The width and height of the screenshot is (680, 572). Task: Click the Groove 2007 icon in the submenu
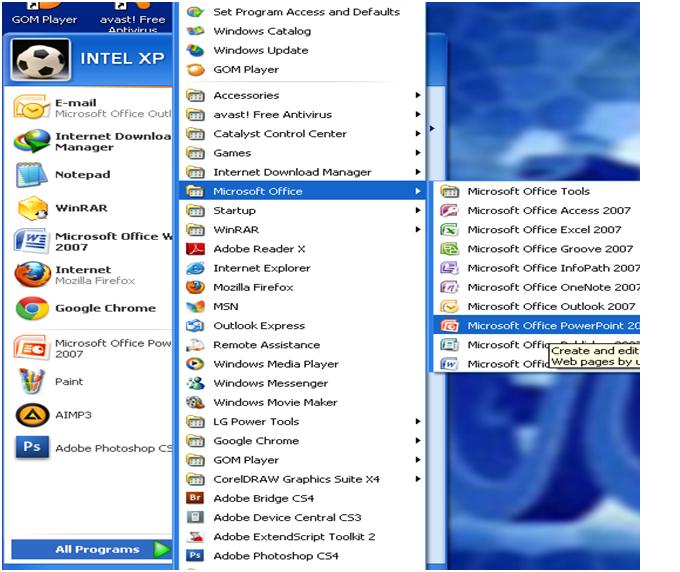point(449,248)
